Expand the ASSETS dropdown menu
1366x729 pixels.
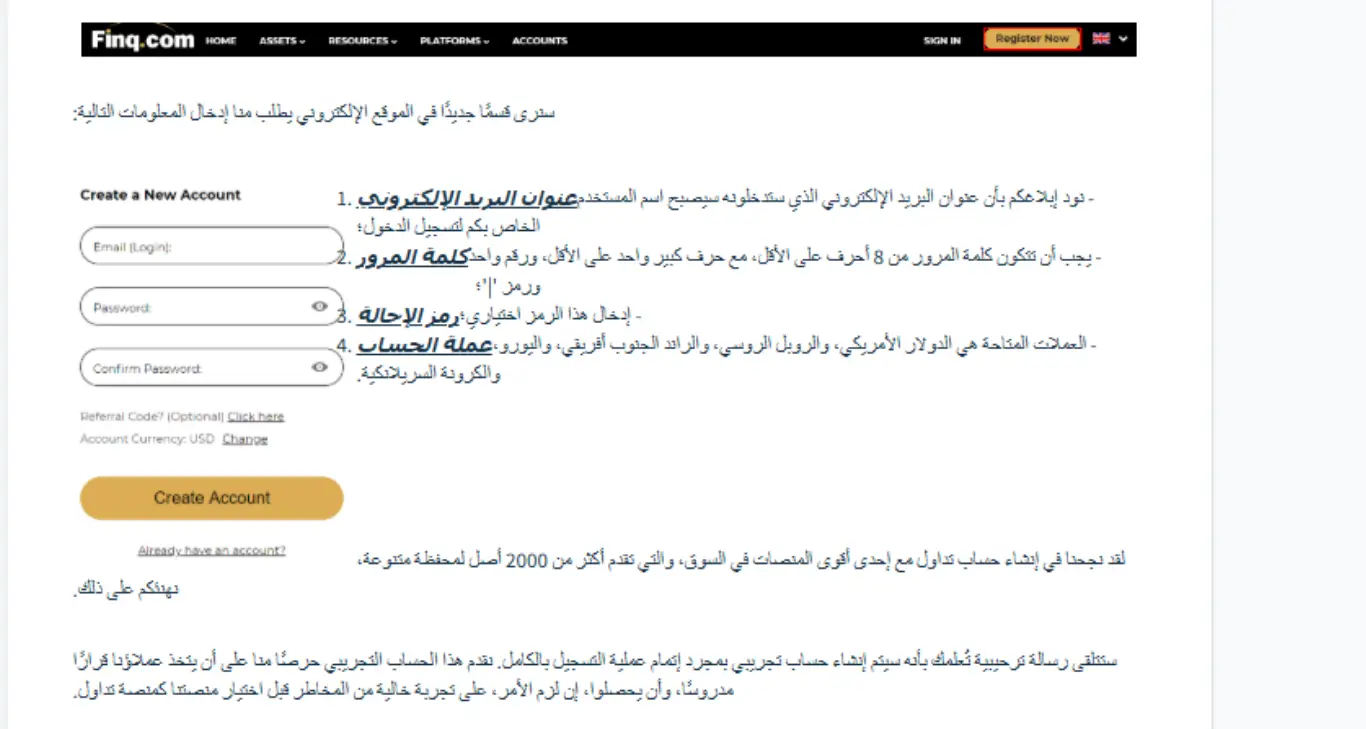[x=282, y=41]
